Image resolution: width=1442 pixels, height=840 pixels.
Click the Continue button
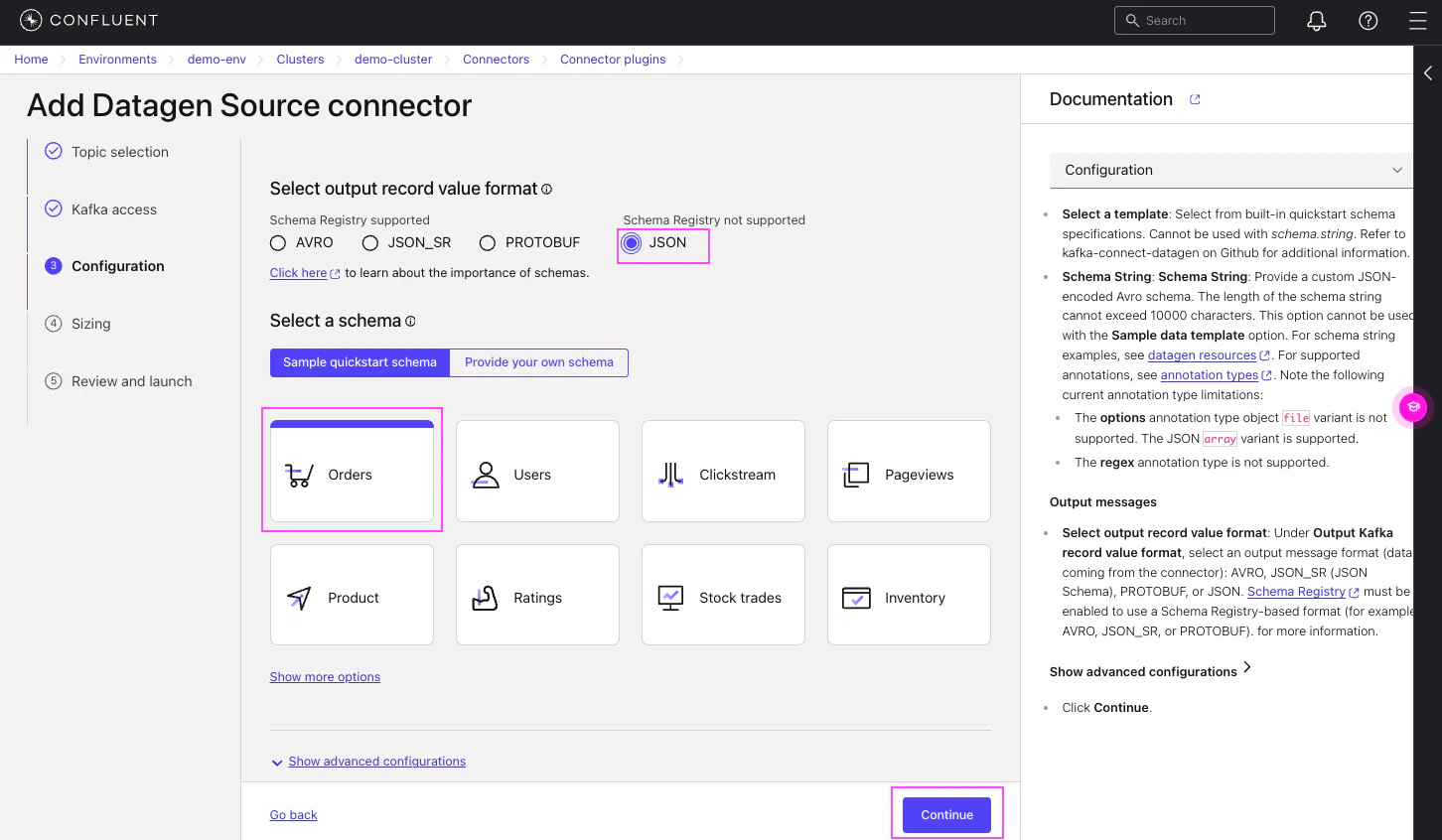click(946, 815)
